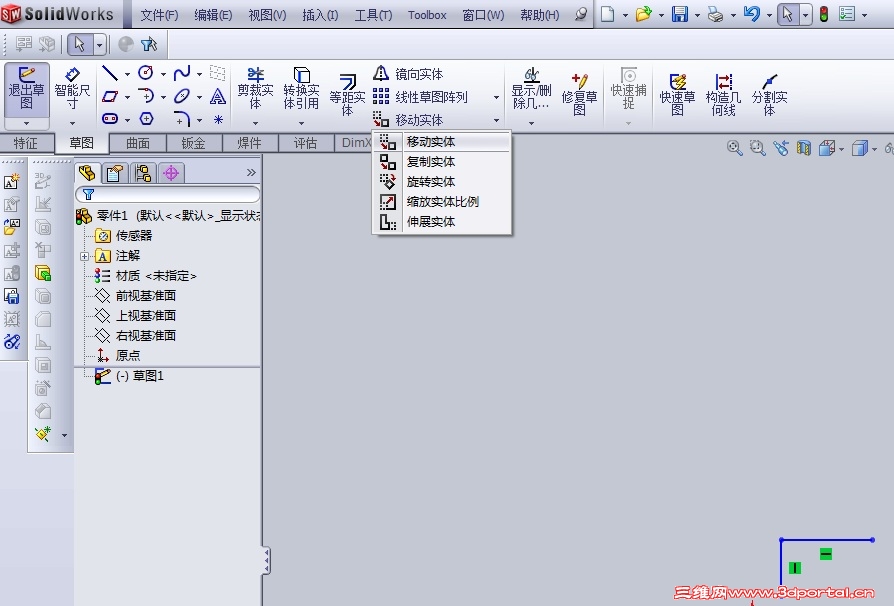The height and width of the screenshot is (606, 894).
Task: Select the sketch Text (A) tool
Action: click(x=218, y=96)
